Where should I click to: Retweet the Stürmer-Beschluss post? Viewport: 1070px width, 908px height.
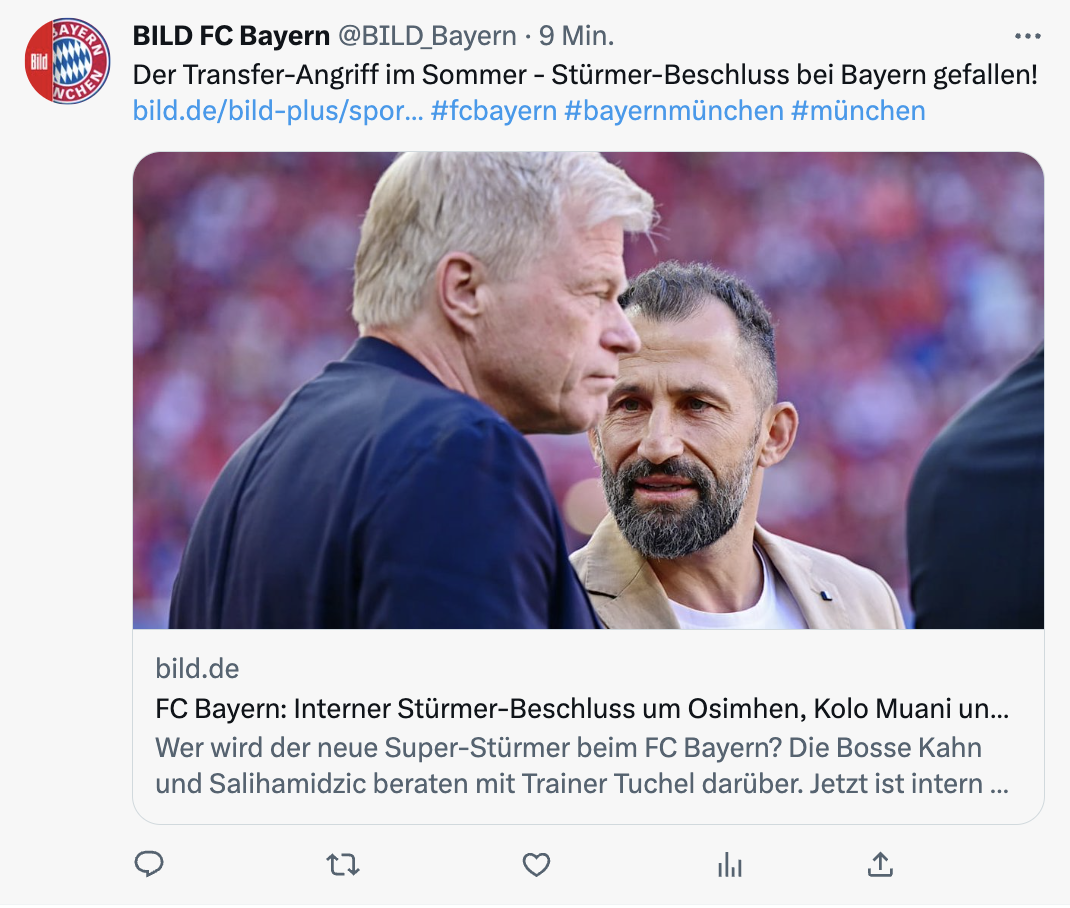(x=343, y=864)
